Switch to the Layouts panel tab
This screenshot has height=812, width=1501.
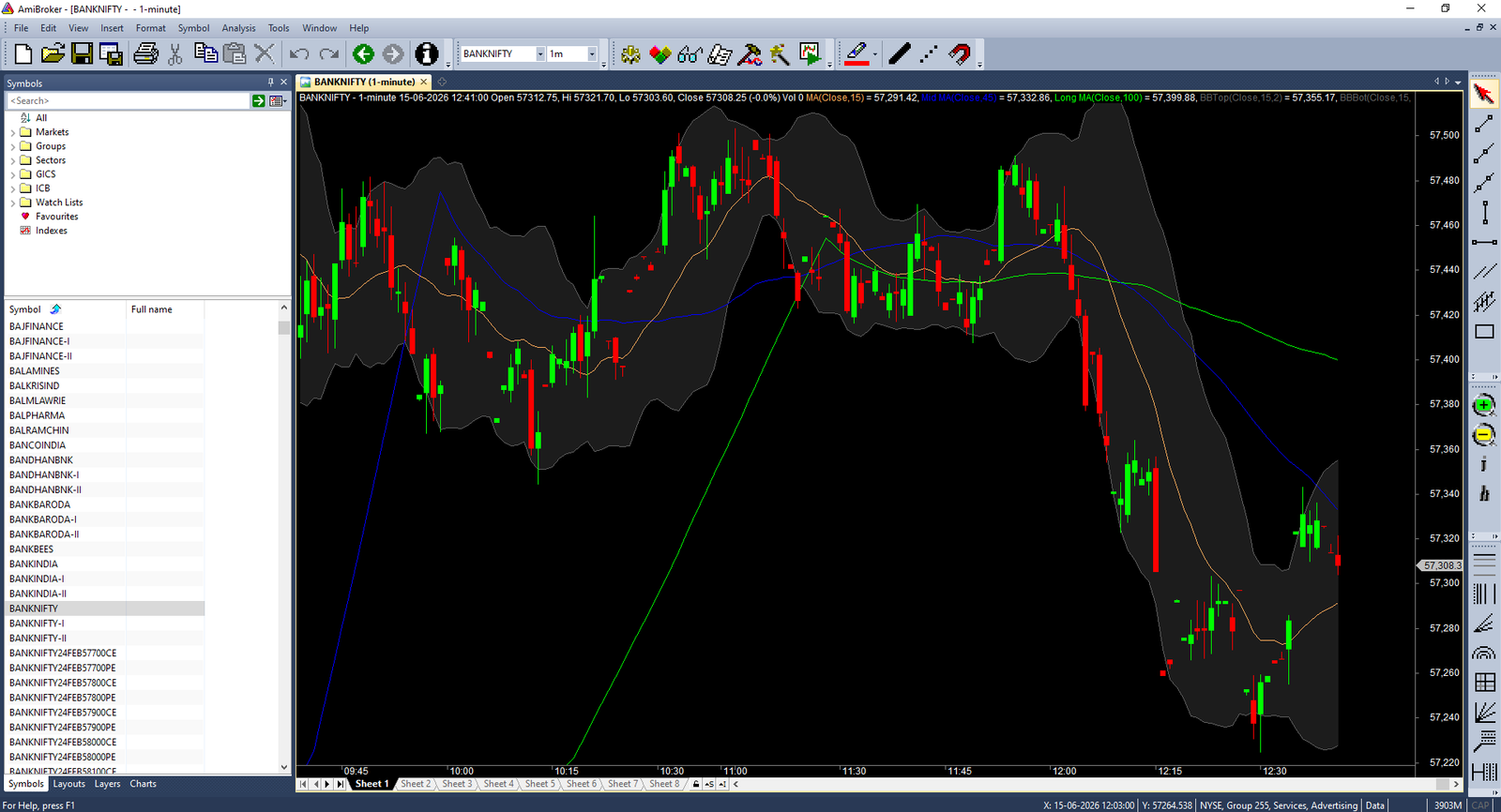point(68,784)
